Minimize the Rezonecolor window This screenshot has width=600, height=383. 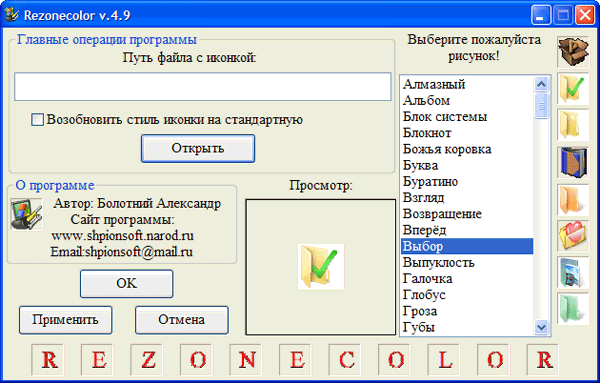tap(541, 15)
